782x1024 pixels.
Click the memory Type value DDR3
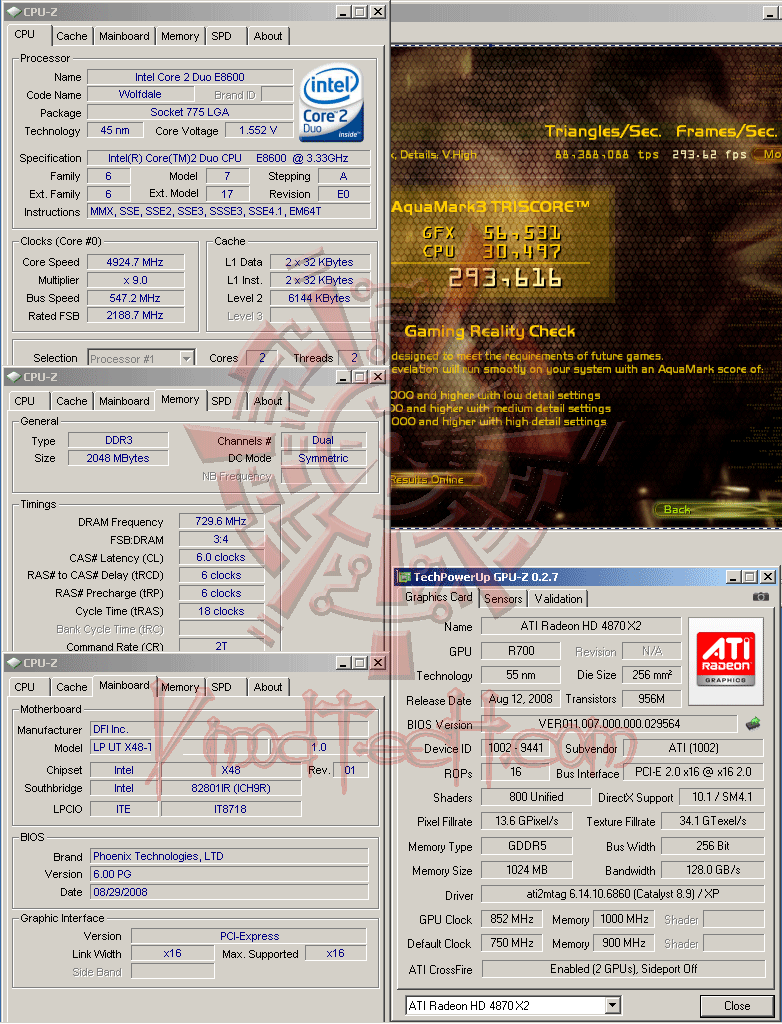coord(118,440)
